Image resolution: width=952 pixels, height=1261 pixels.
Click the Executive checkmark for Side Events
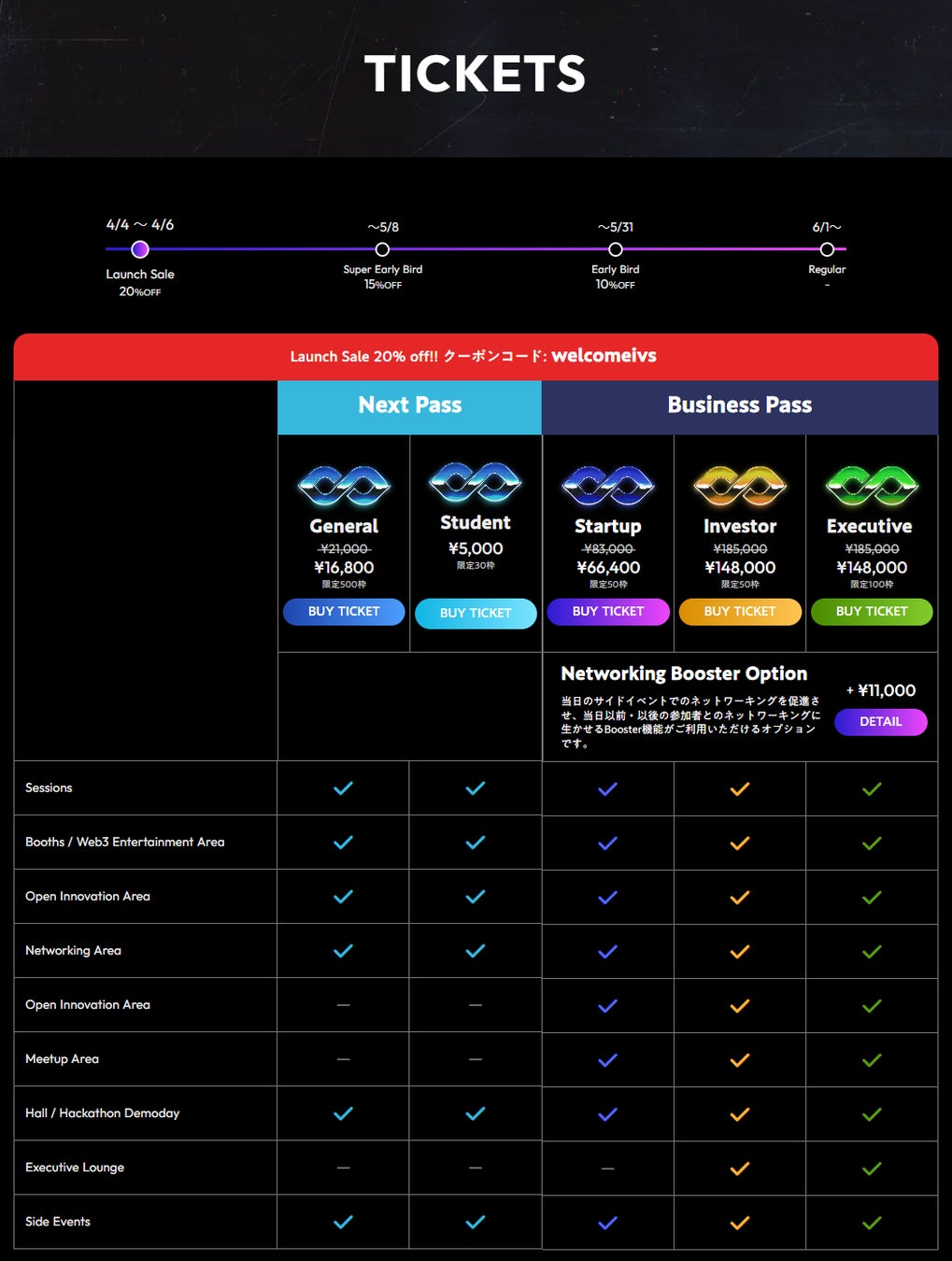[872, 1223]
